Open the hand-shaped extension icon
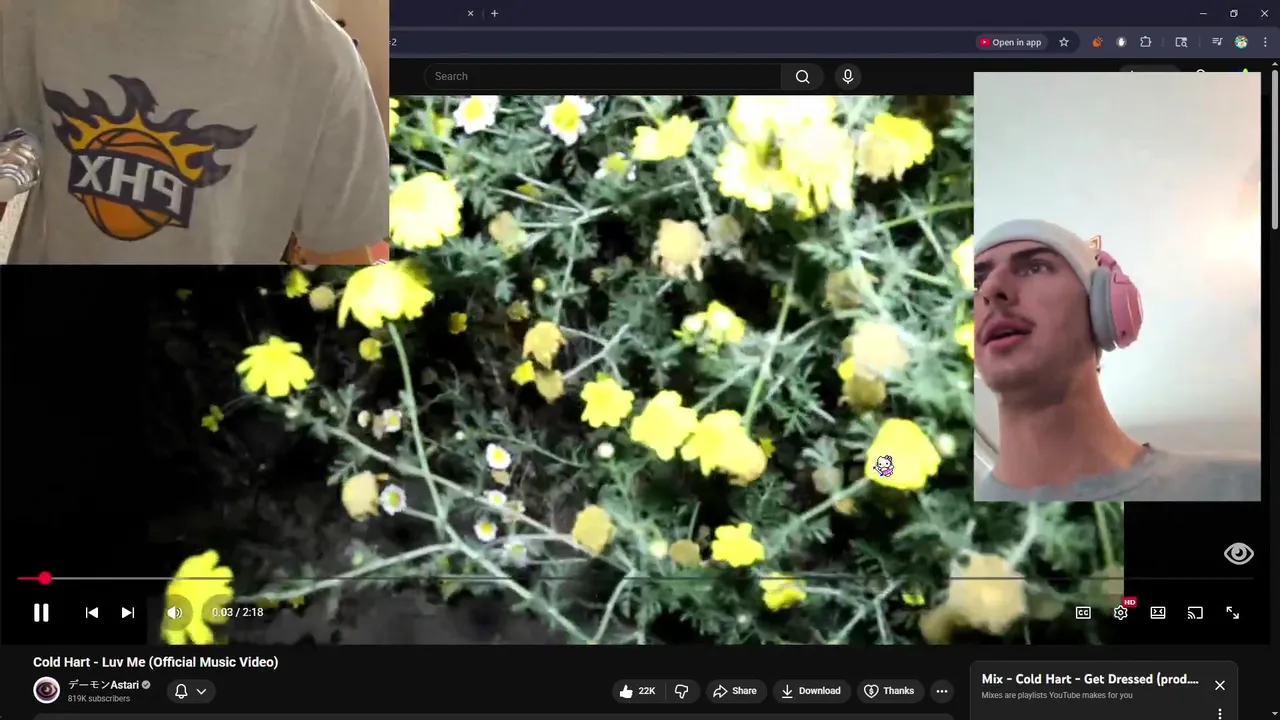 [x=1121, y=42]
